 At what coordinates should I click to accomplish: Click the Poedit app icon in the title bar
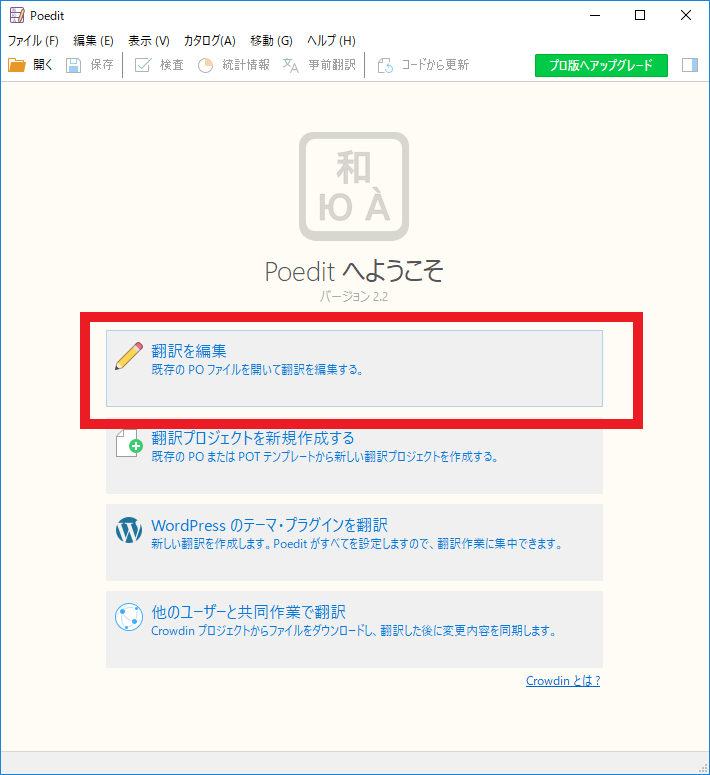pos(17,15)
